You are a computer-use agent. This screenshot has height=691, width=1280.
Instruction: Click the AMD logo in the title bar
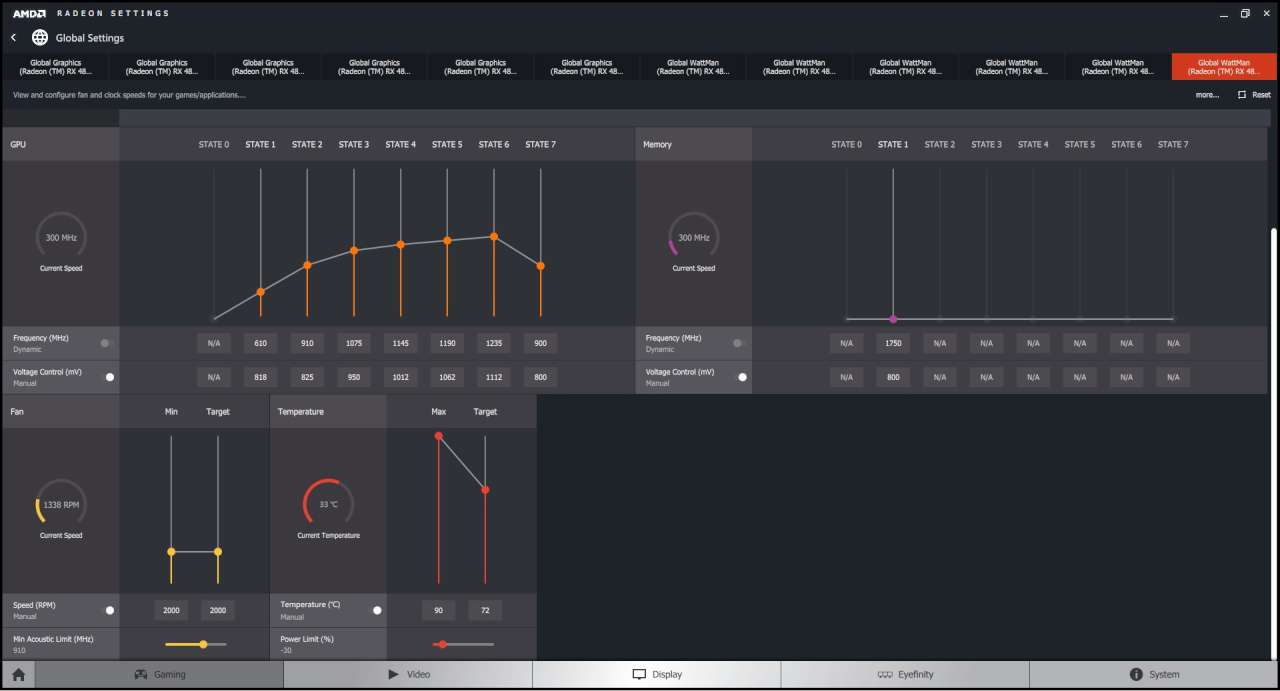(x=32, y=13)
